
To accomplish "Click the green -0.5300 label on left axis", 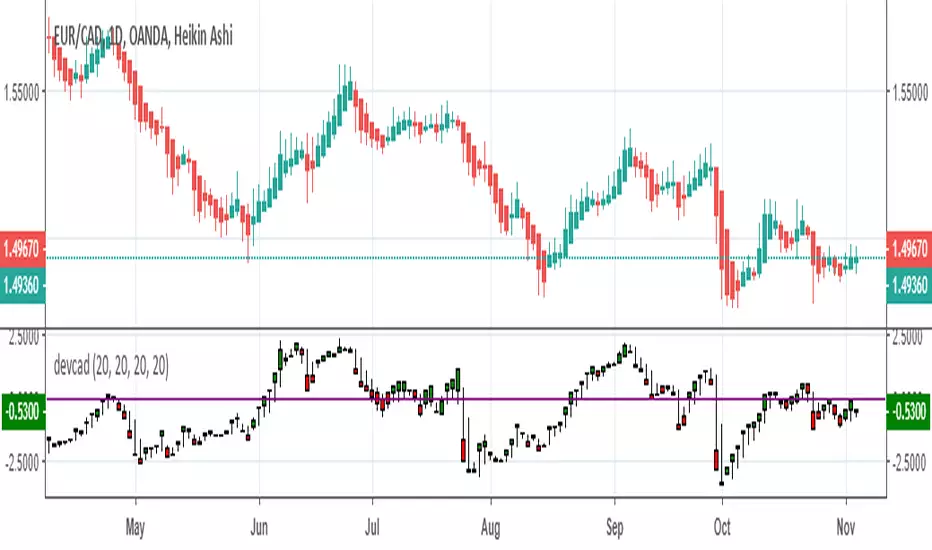I will (23, 409).
